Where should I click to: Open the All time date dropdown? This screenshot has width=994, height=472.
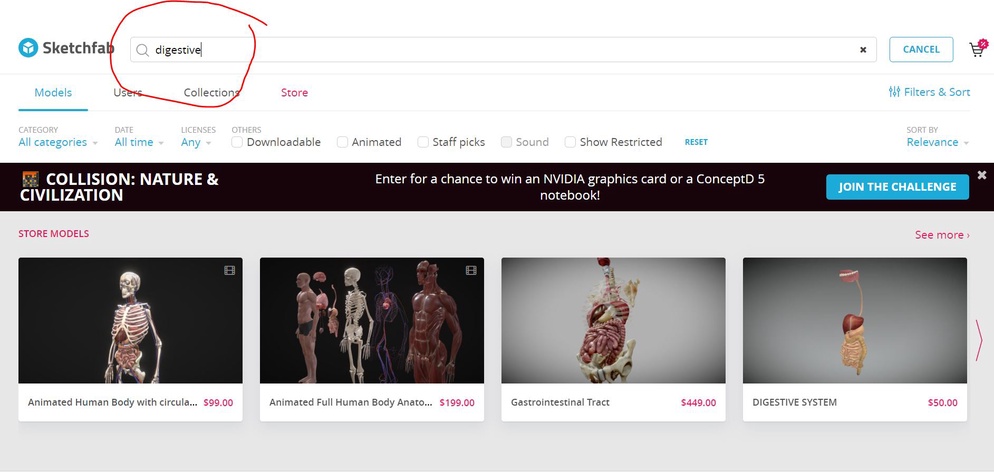[139, 143]
